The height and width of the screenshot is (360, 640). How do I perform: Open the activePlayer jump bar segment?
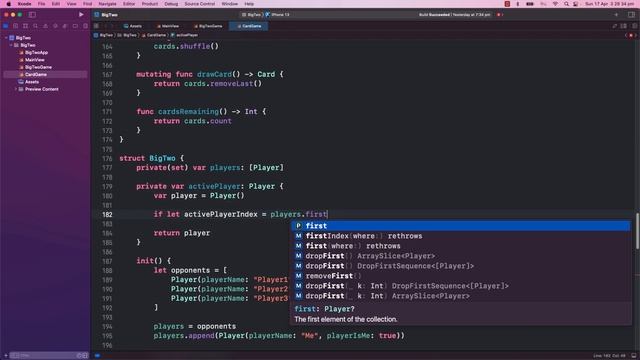click(184, 36)
